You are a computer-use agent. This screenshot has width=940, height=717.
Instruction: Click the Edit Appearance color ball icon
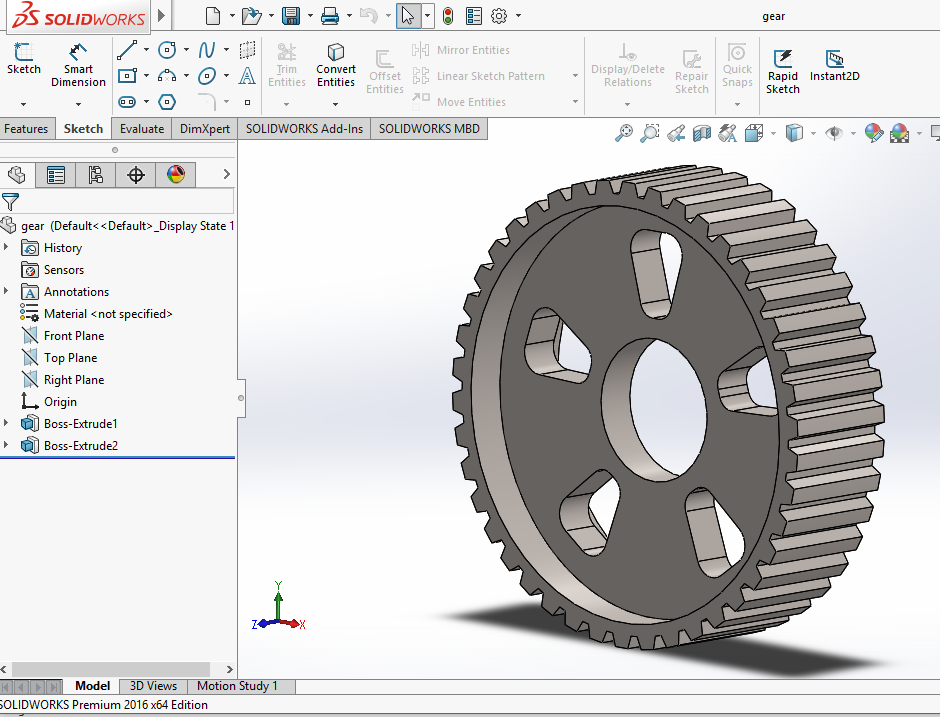click(x=873, y=132)
